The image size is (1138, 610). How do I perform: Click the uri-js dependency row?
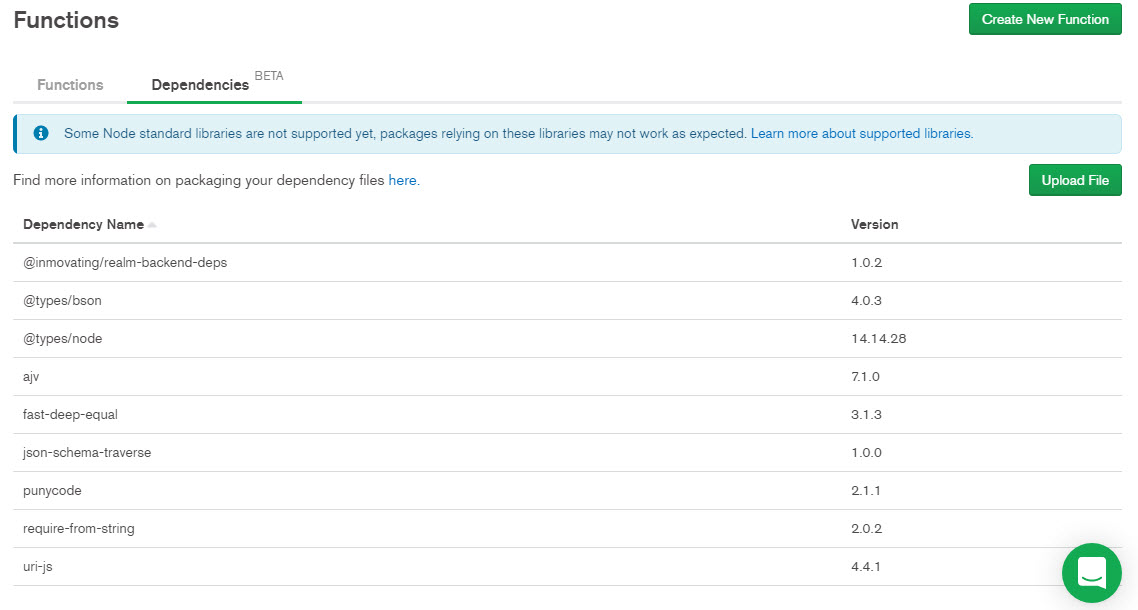[x=39, y=567]
